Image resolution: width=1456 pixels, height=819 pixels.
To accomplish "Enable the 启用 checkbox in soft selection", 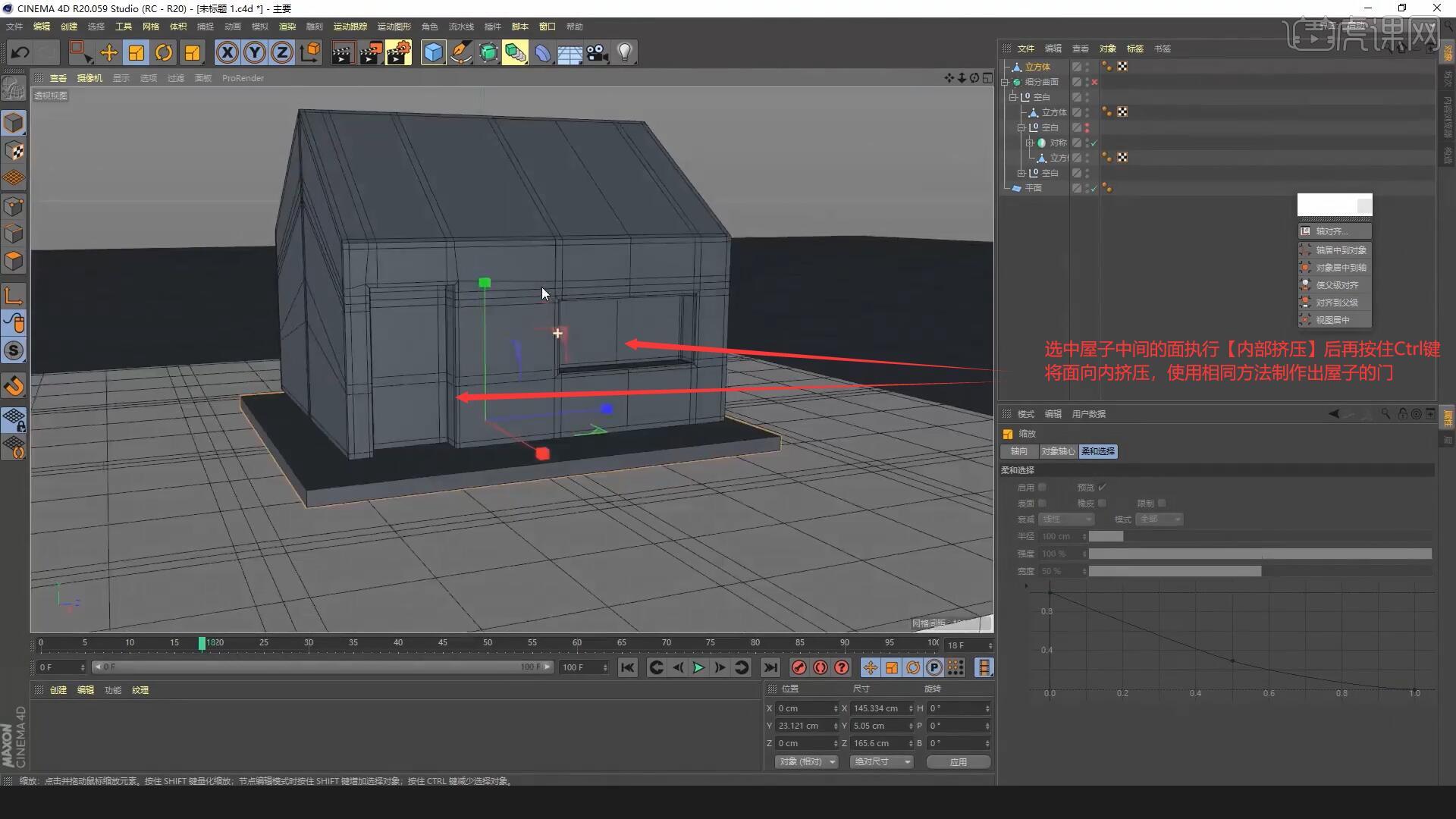I will point(1042,488).
